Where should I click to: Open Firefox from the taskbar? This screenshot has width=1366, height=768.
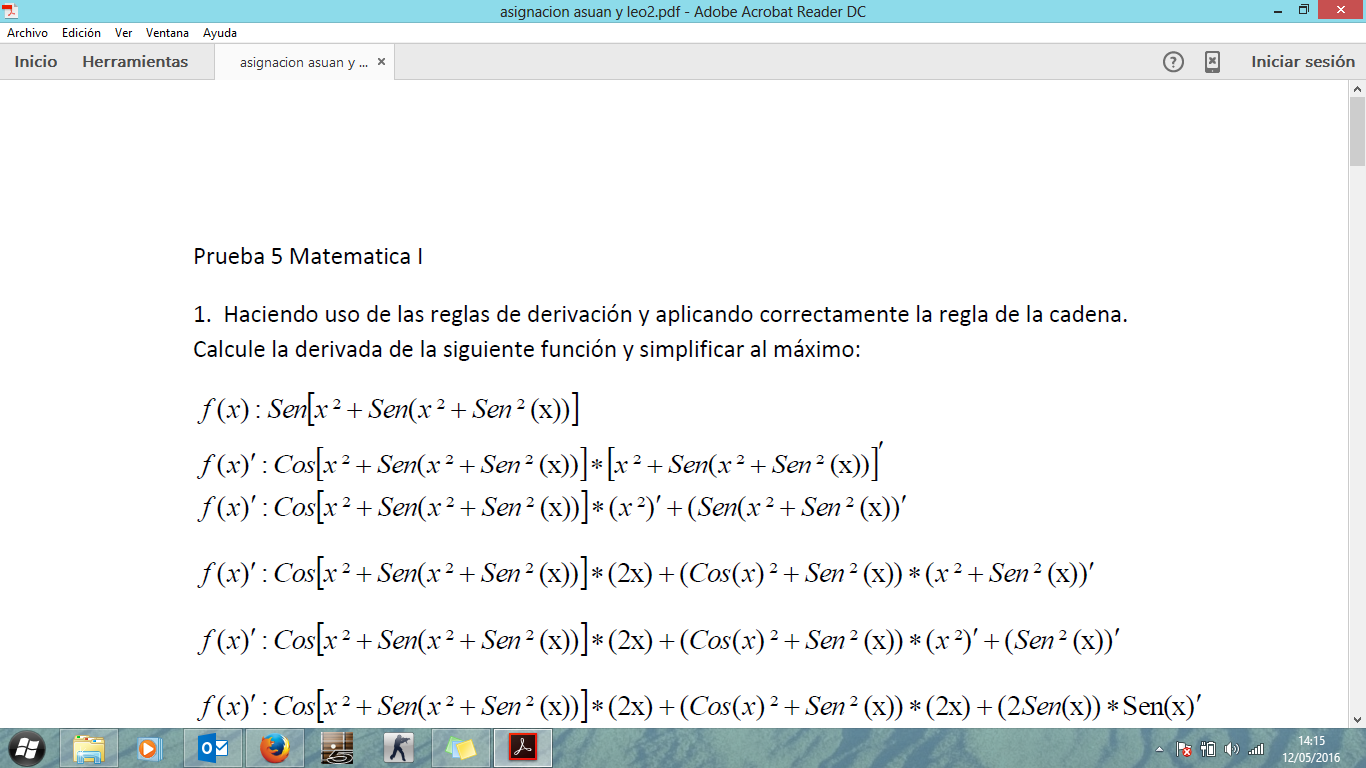pos(274,748)
